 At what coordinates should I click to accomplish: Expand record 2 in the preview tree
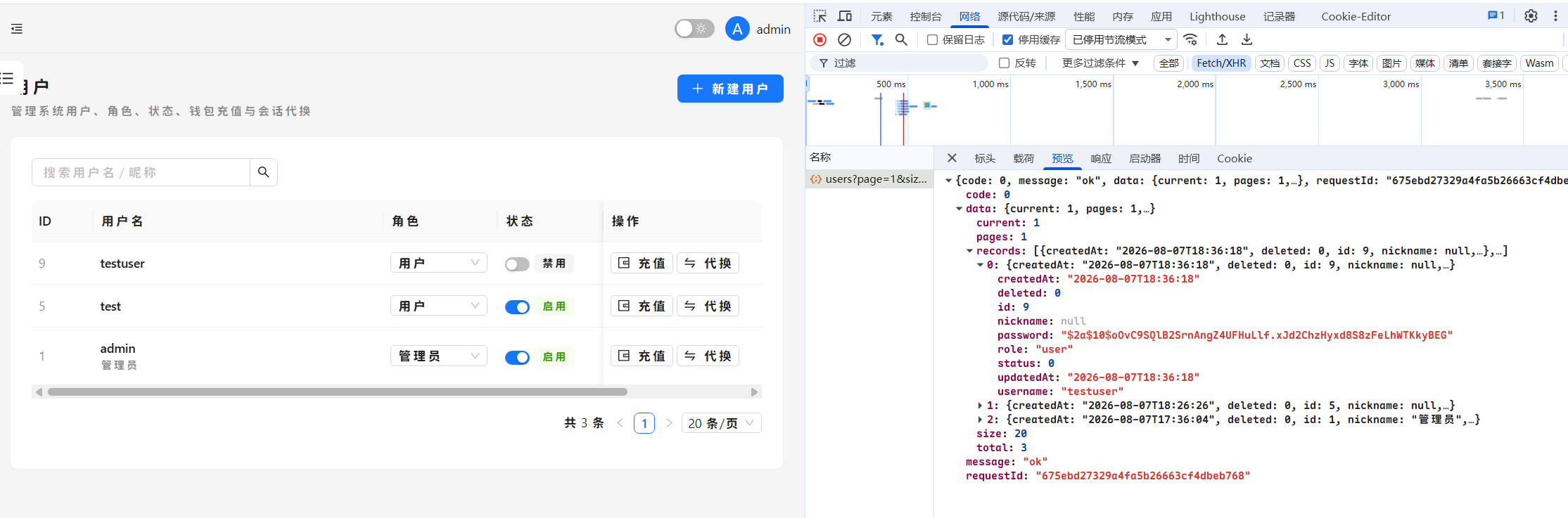tap(980, 420)
